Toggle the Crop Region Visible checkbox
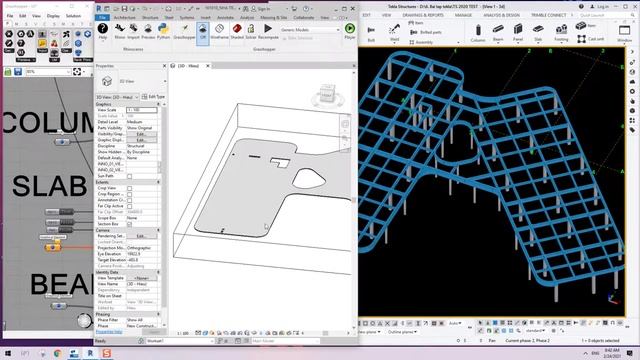The height and width of the screenshot is (360, 640). tap(129, 194)
